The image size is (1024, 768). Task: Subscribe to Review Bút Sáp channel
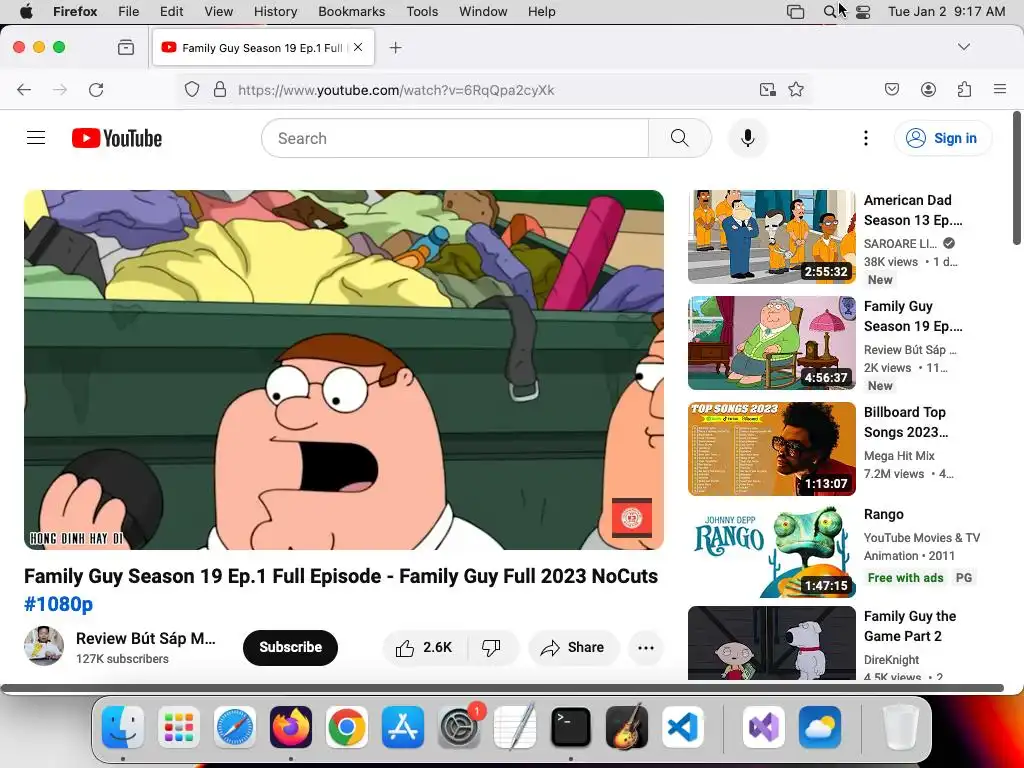click(x=290, y=647)
